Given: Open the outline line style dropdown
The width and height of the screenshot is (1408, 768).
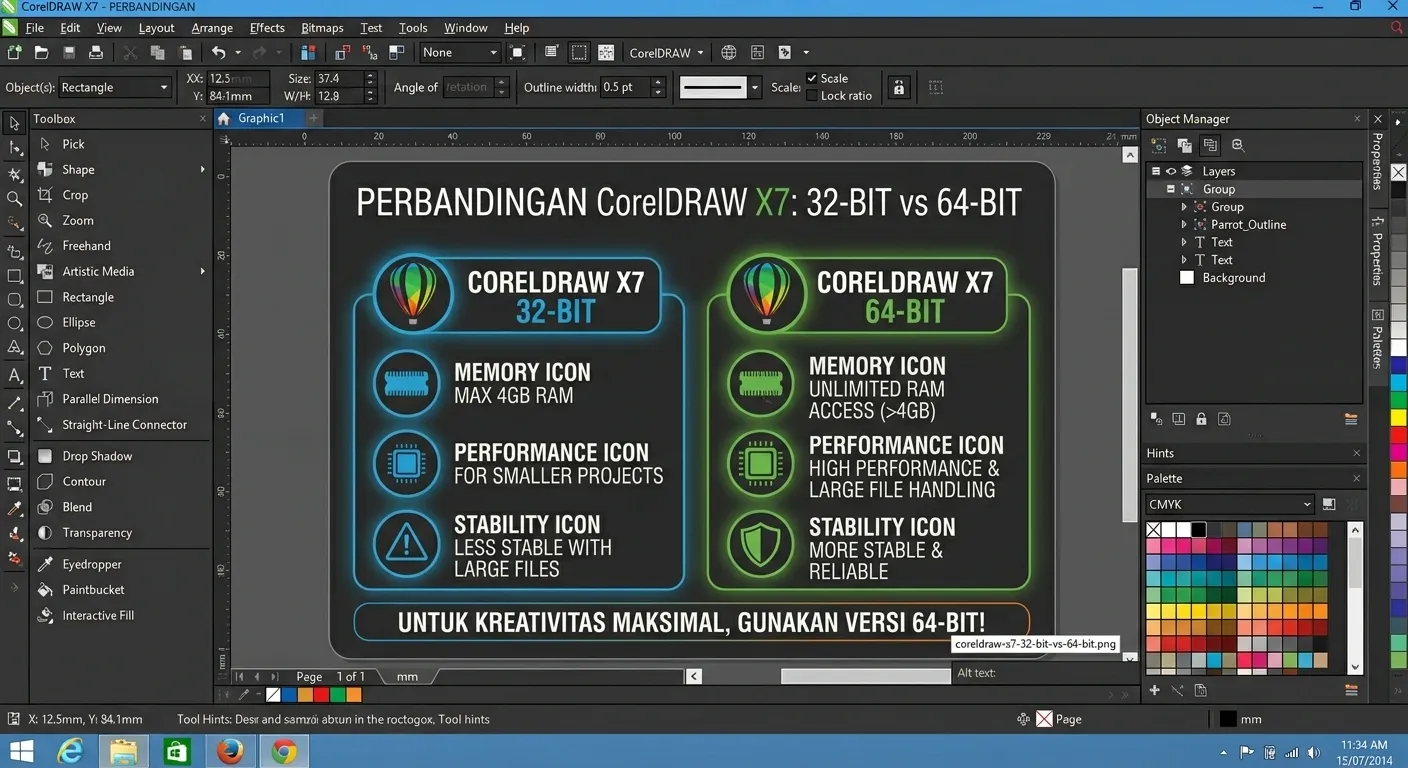Looking at the screenshot, I should pos(755,87).
